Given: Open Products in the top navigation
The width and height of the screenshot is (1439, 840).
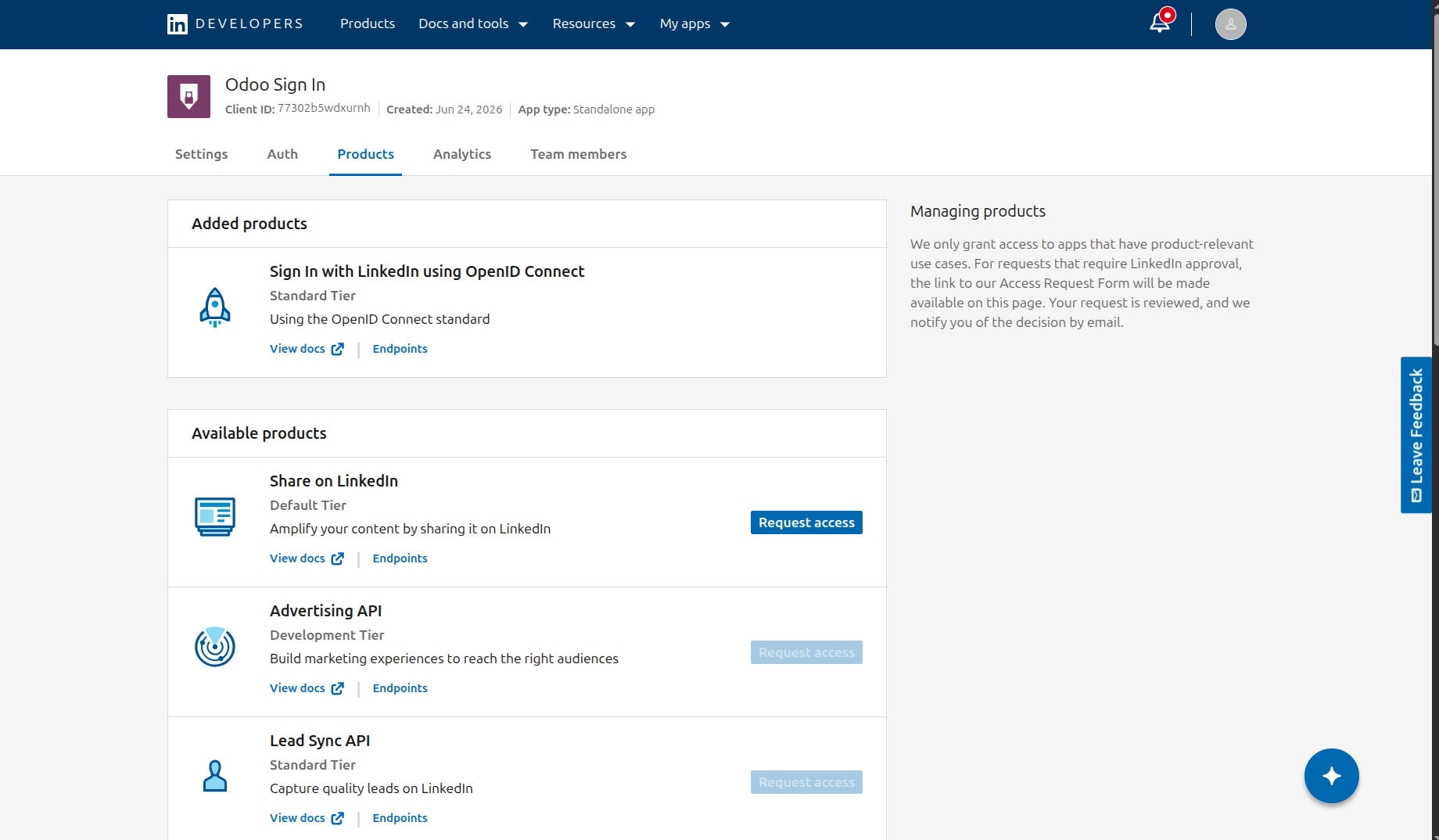Looking at the screenshot, I should coord(368,23).
